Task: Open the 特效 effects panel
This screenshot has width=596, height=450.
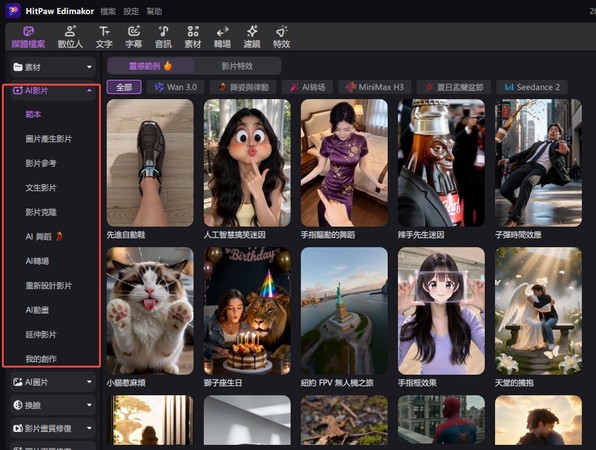Action: pyautogui.click(x=282, y=37)
